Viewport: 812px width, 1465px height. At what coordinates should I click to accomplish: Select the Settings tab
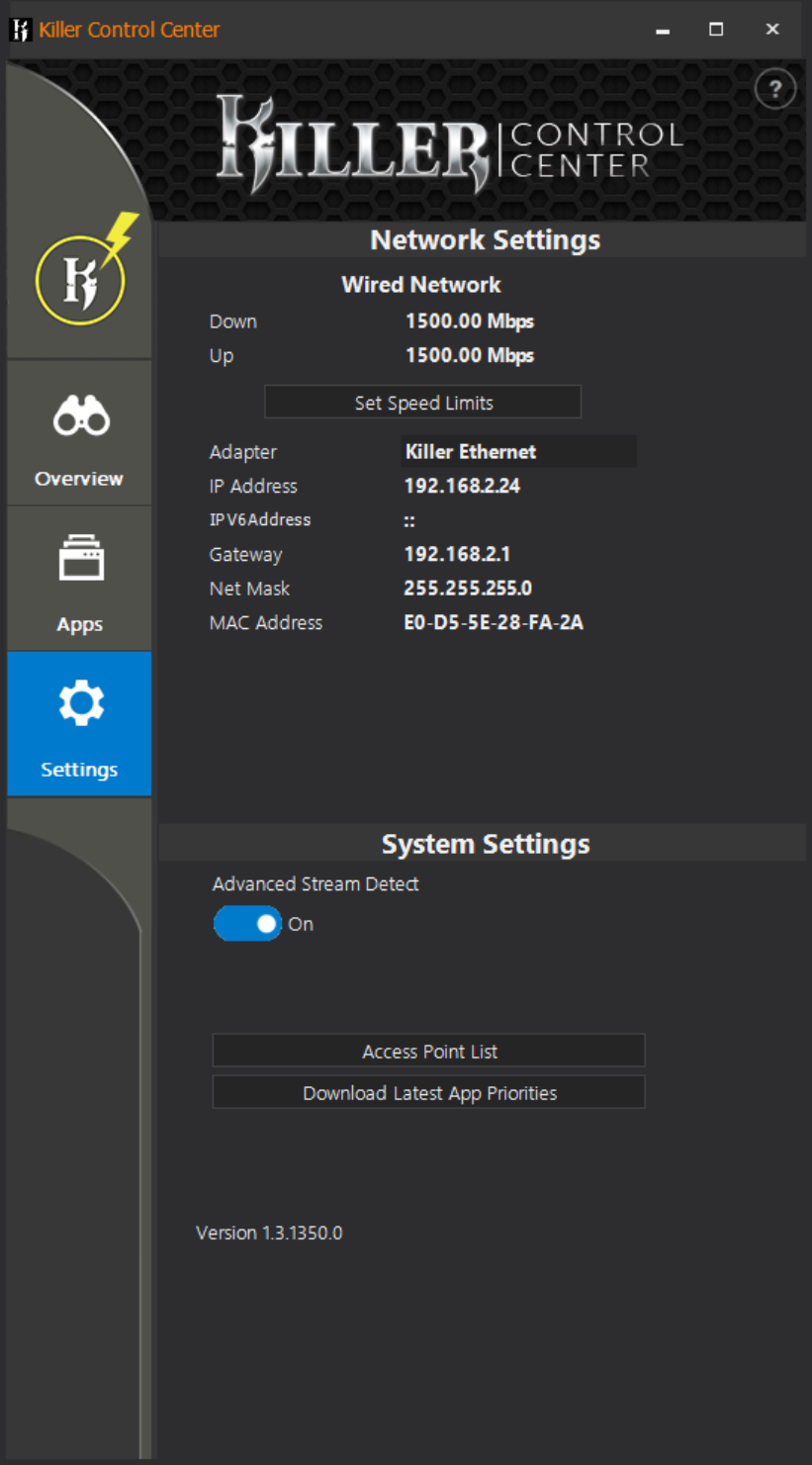click(x=79, y=723)
